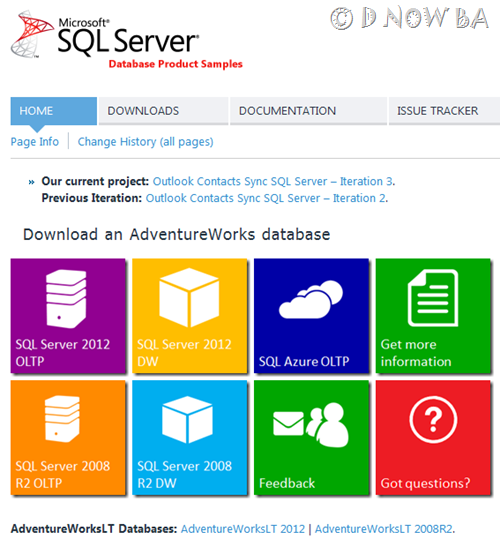Viewport: 500px width, 539px height.
Task: Open Outlook Contacts Sync Iteration 3 link
Action: 273,181
